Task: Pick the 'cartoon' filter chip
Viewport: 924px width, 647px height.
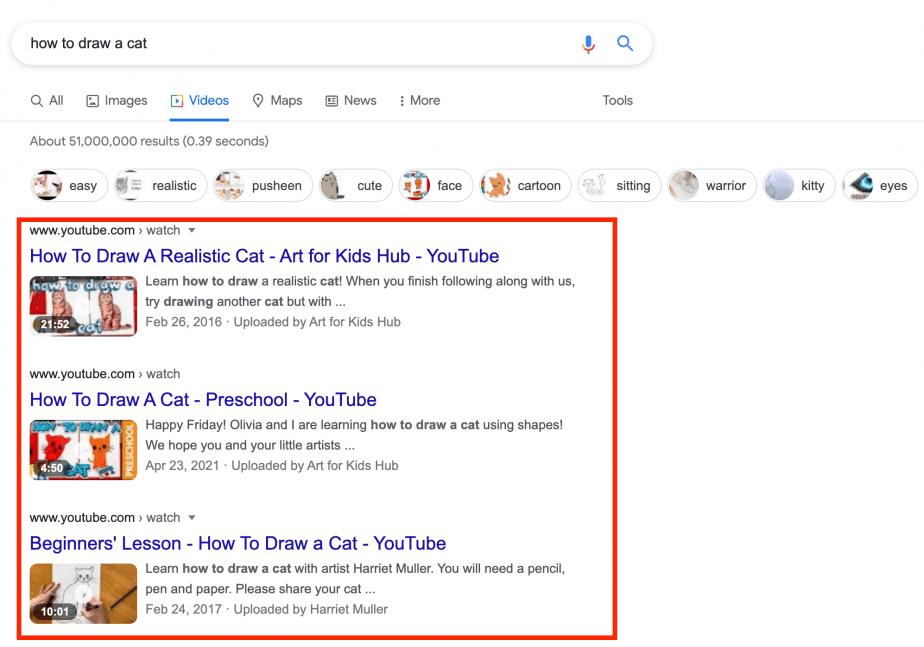Action: [x=525, y=186]
